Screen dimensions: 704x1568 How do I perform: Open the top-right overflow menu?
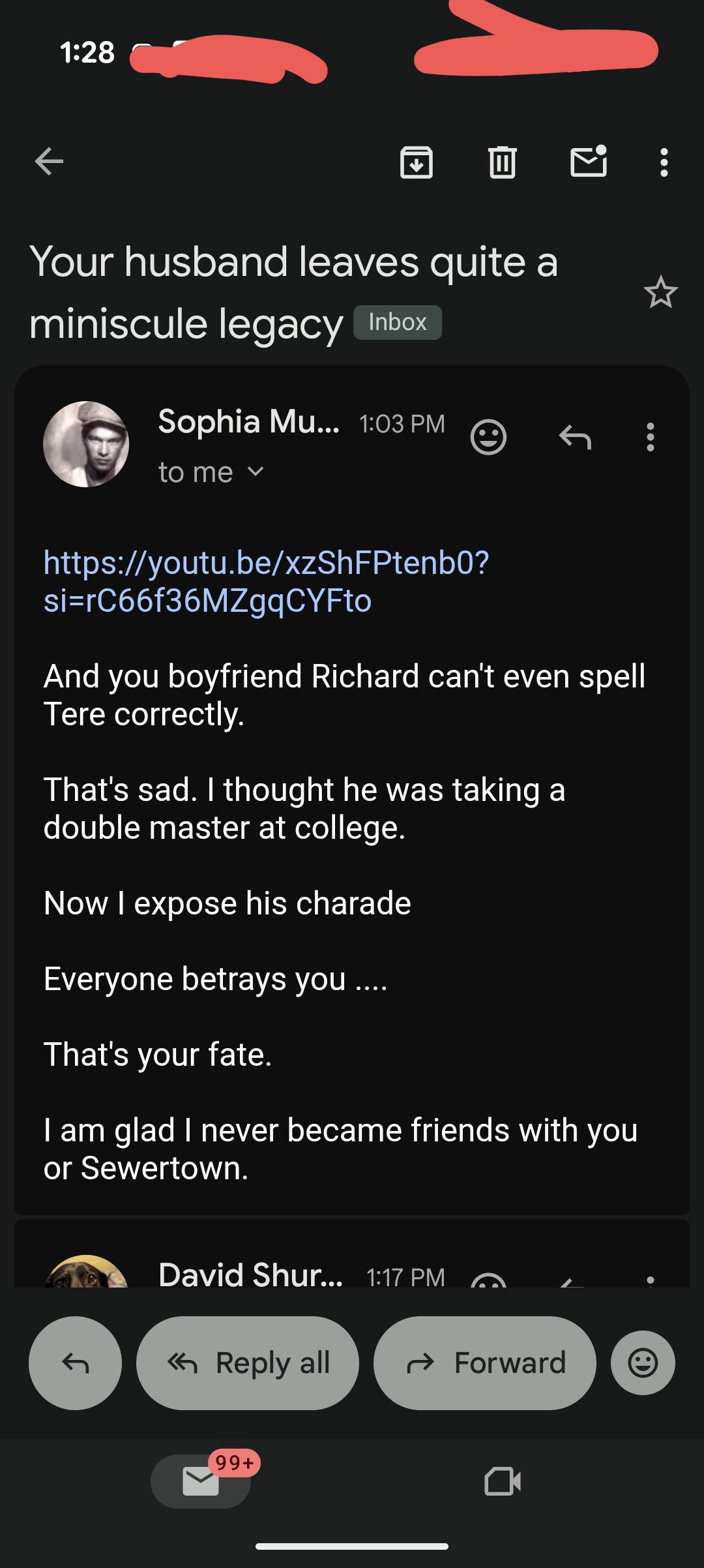pyautogui.click(x=664, y=162)
